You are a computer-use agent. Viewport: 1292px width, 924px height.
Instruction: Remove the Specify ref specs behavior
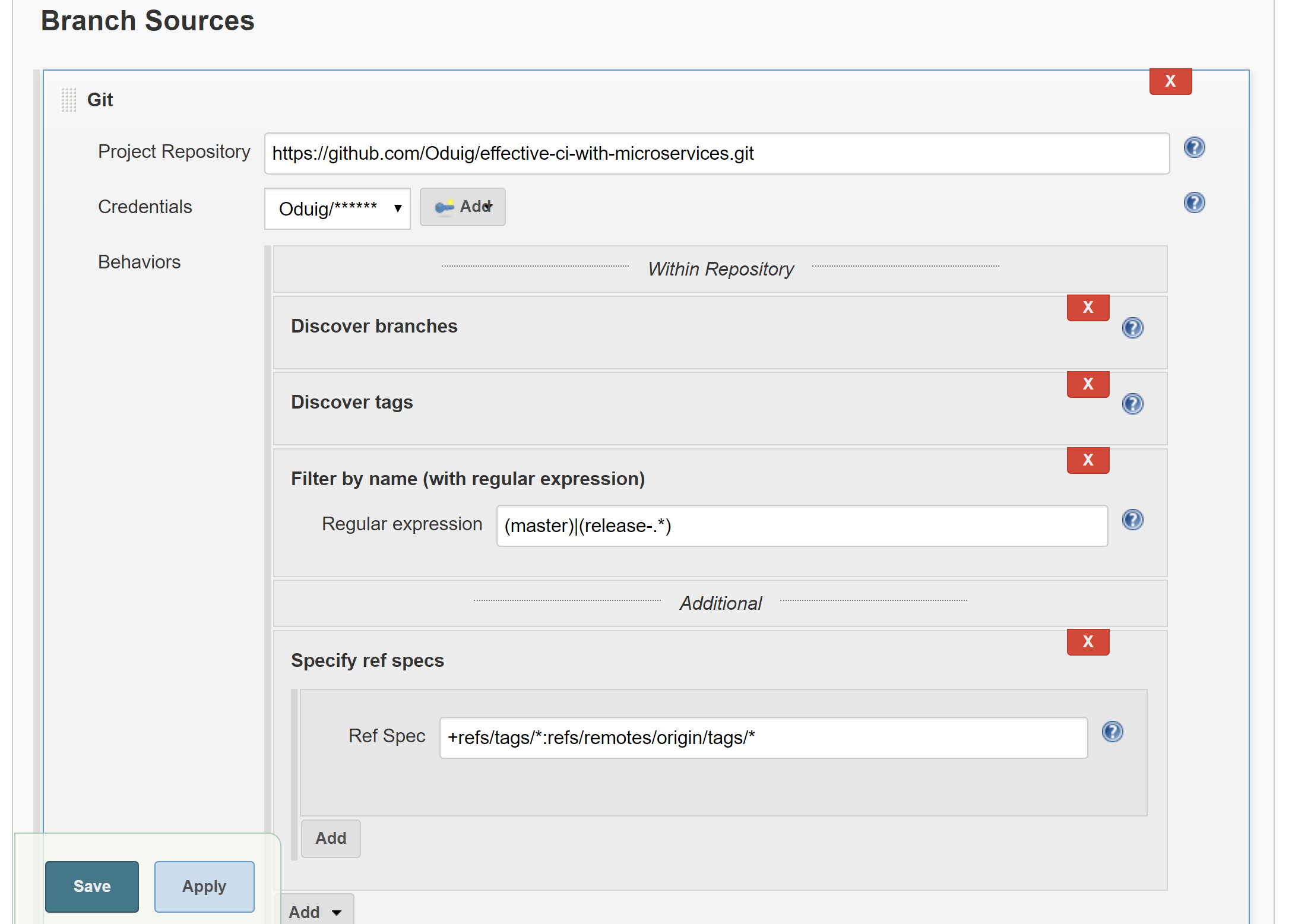(1088, 642)
